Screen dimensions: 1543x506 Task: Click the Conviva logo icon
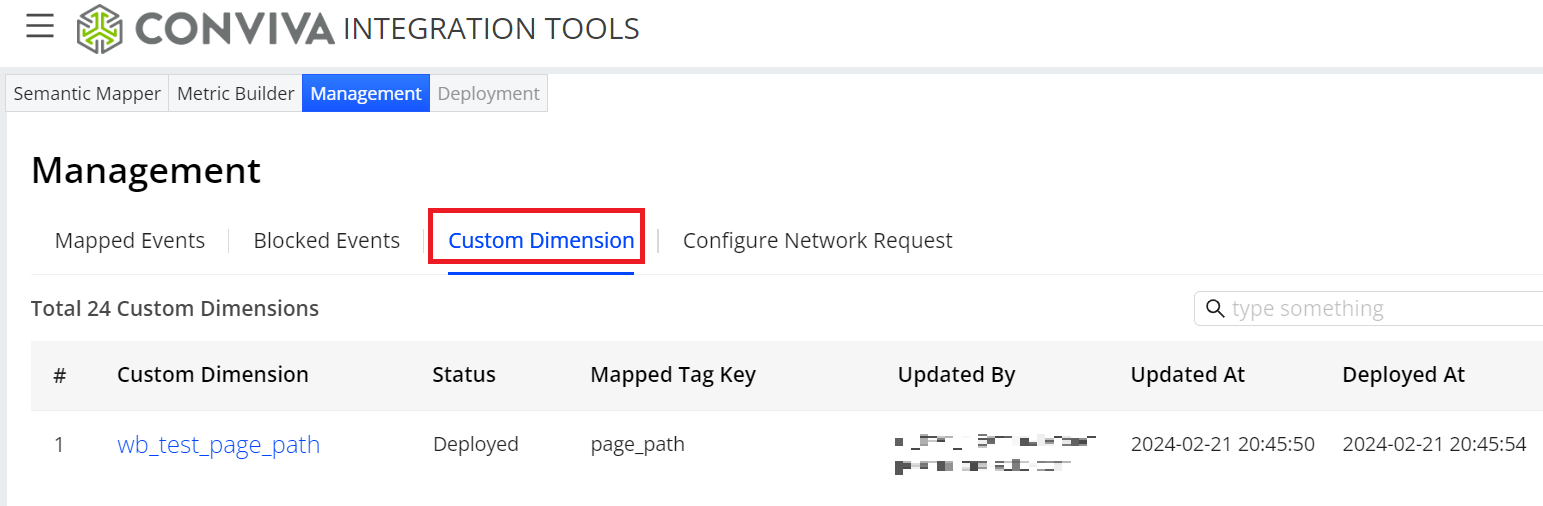point(100,28)
